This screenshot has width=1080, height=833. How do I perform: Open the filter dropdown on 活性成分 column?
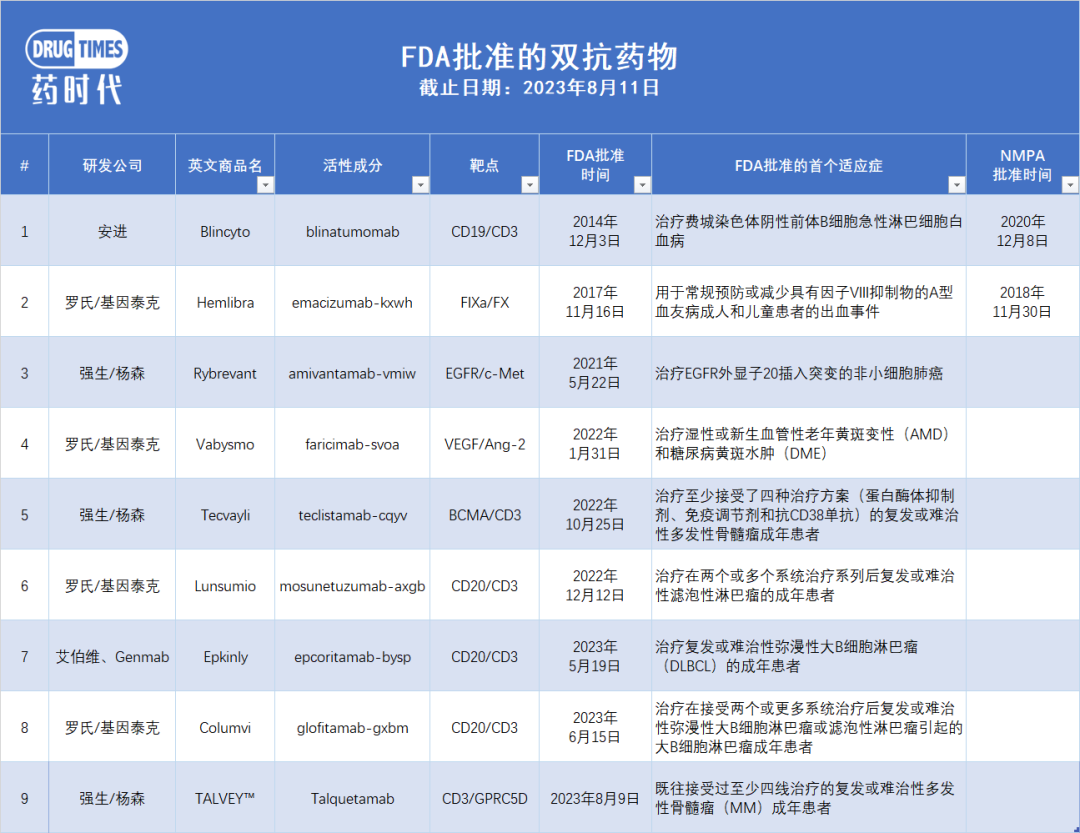(x=420, y=185)
